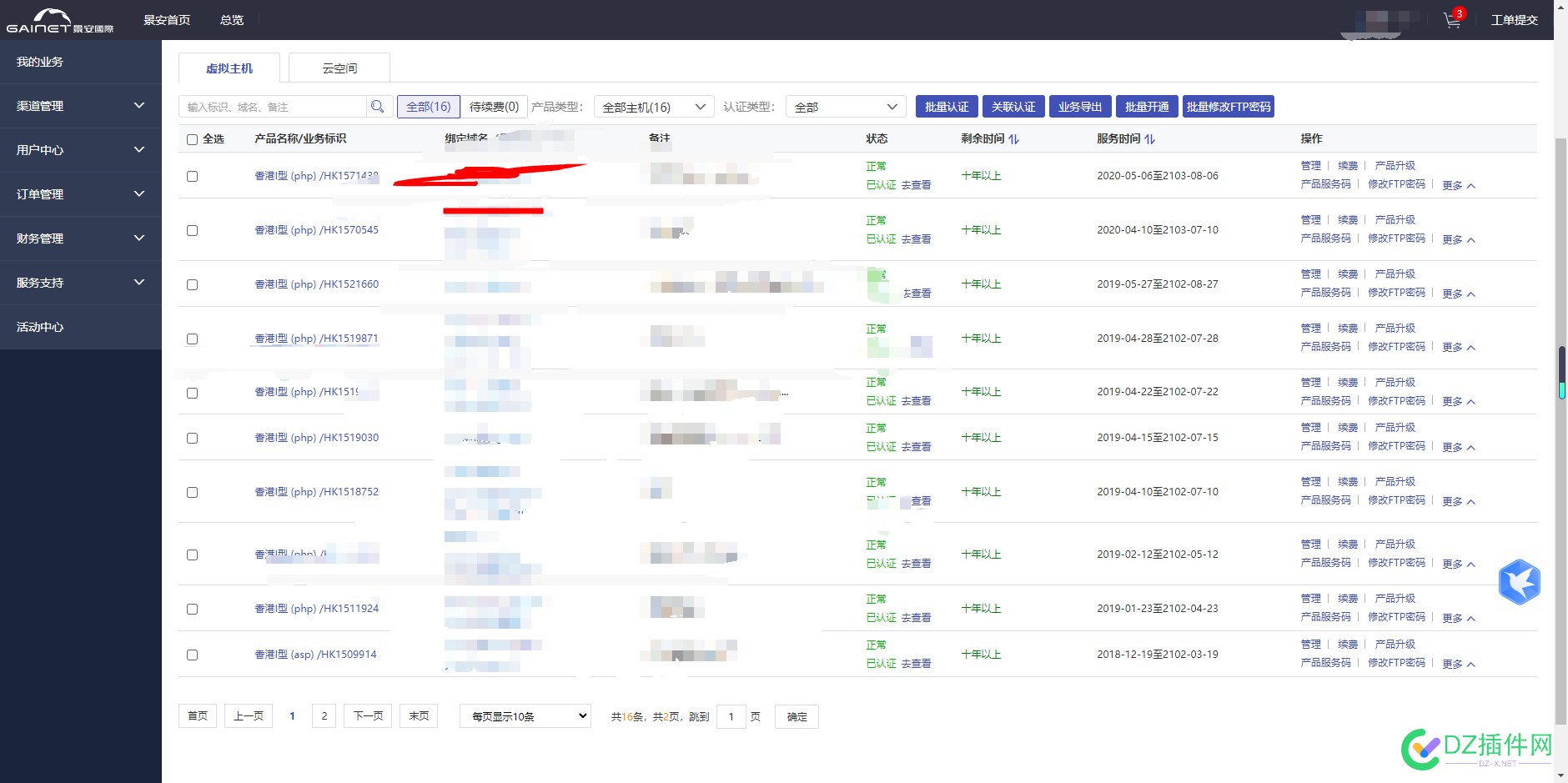Tick checkbox for HK1509914 row
1568x783 pixels.
pyautogui.click(x=192, y=655)
